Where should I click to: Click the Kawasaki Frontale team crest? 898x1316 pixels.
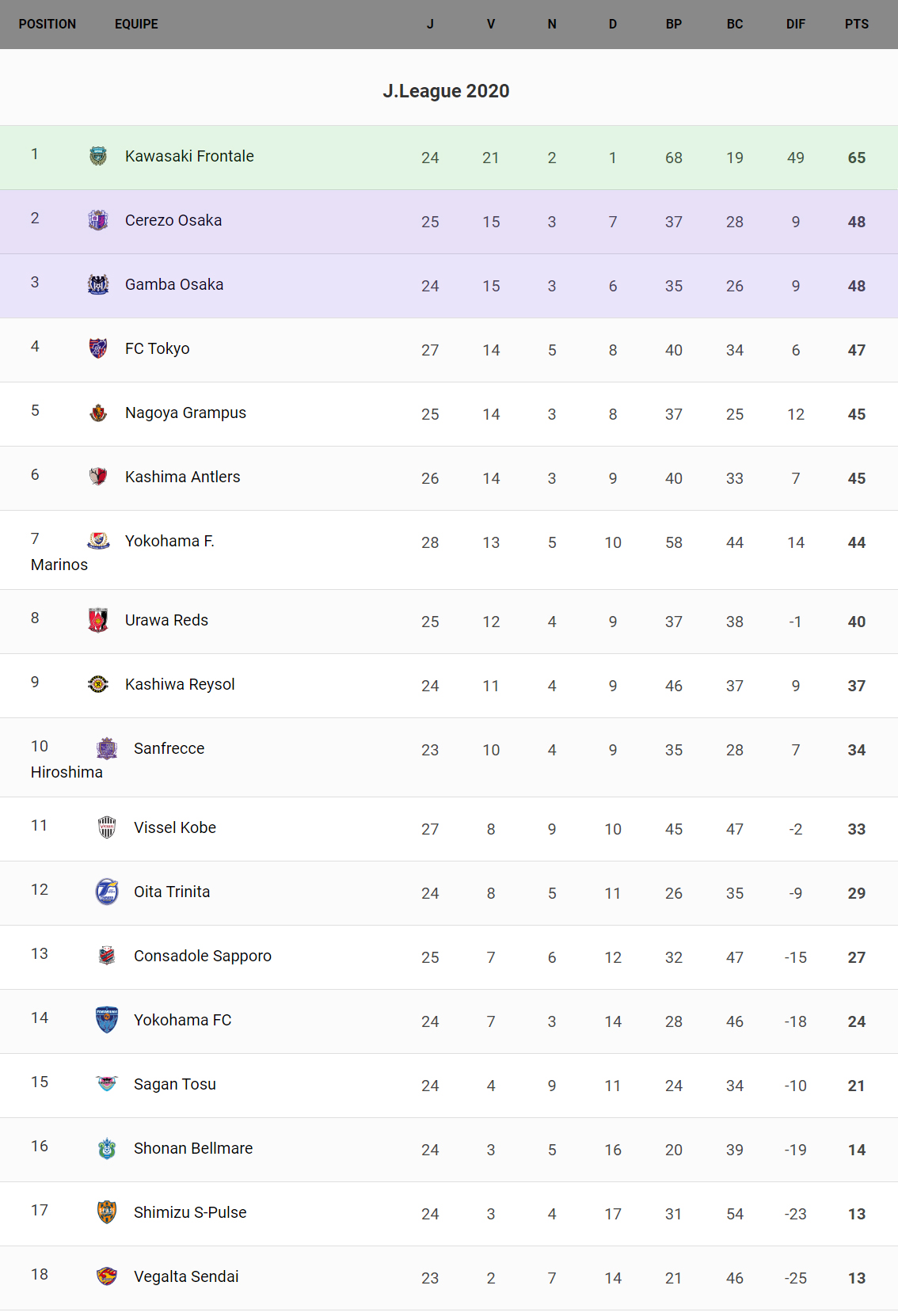[x=98, y=156]
